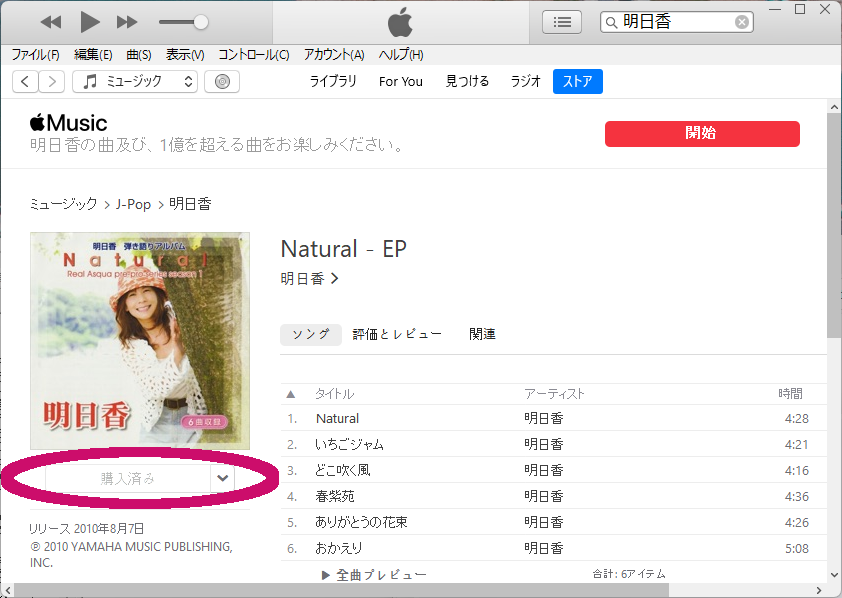Open the ヘルプ(H) menu
The image size is (842, 598).
point(401,54)
